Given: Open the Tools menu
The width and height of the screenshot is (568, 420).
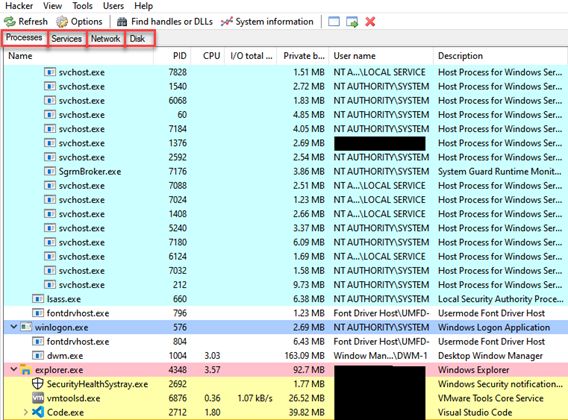Looking at the screenshot, I should coord(82,6).
